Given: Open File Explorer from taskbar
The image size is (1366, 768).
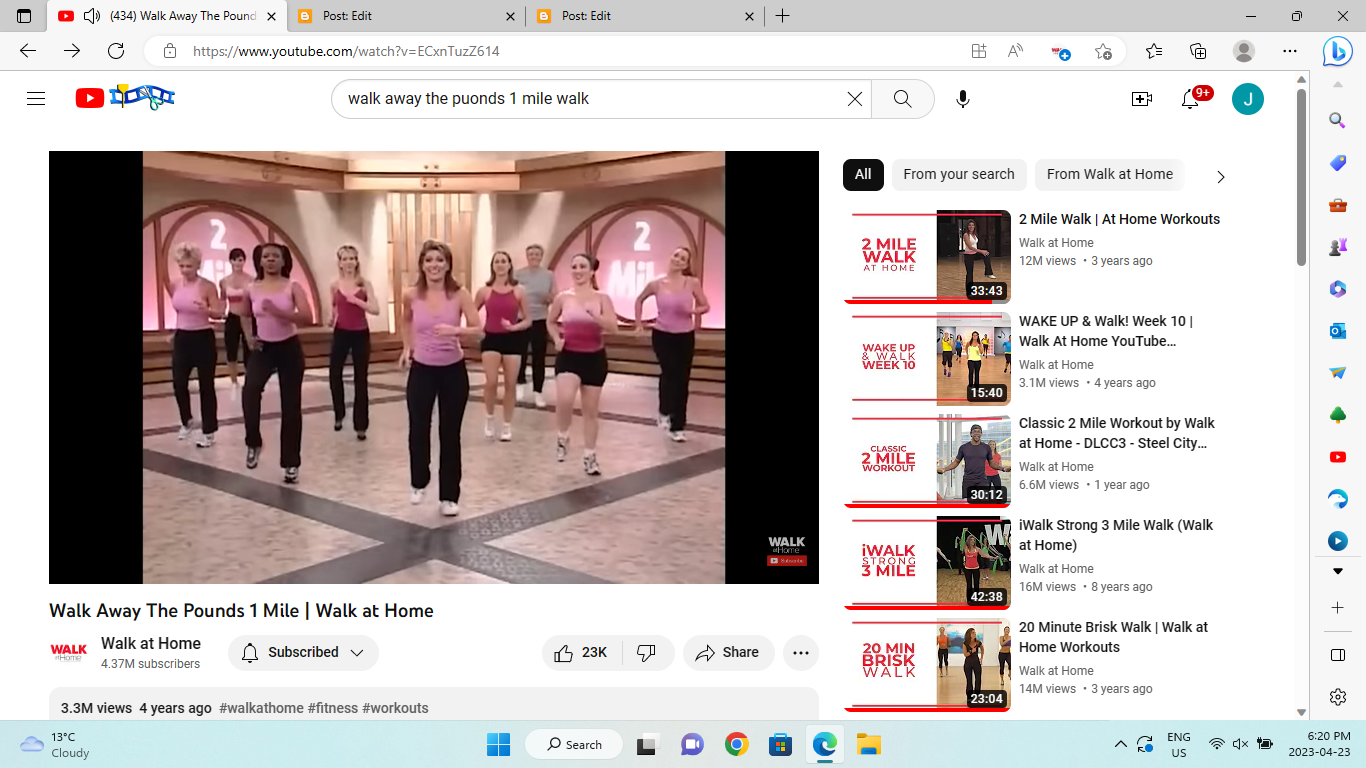Looking at the screenshot, I should [868, 744].
